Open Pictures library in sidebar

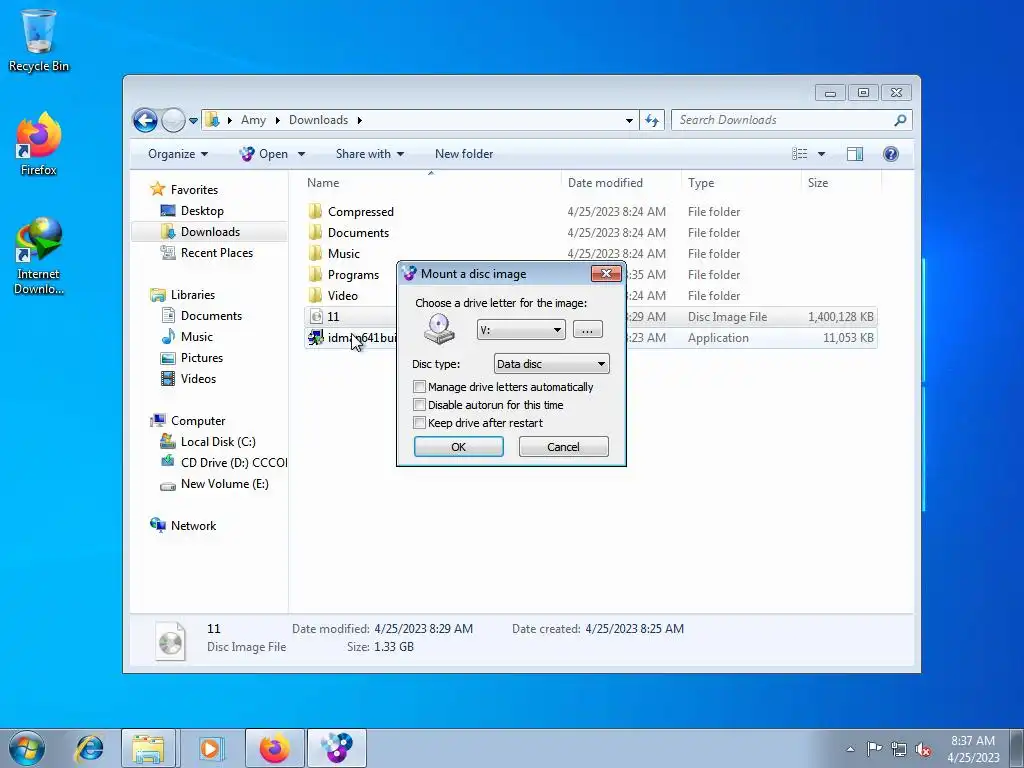tap(201, 358)
